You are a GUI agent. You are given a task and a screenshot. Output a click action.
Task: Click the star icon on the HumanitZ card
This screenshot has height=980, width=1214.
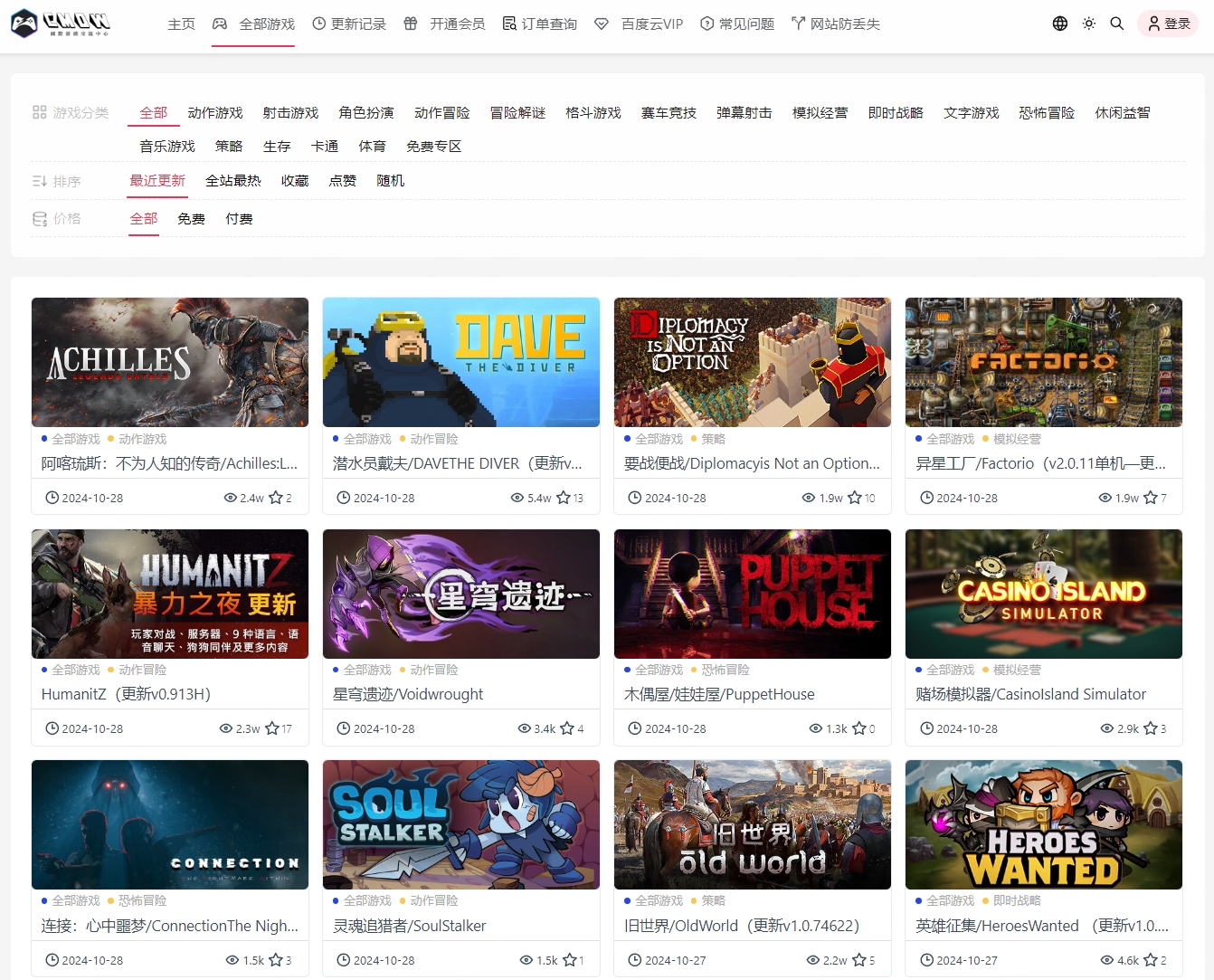[272, 728]
